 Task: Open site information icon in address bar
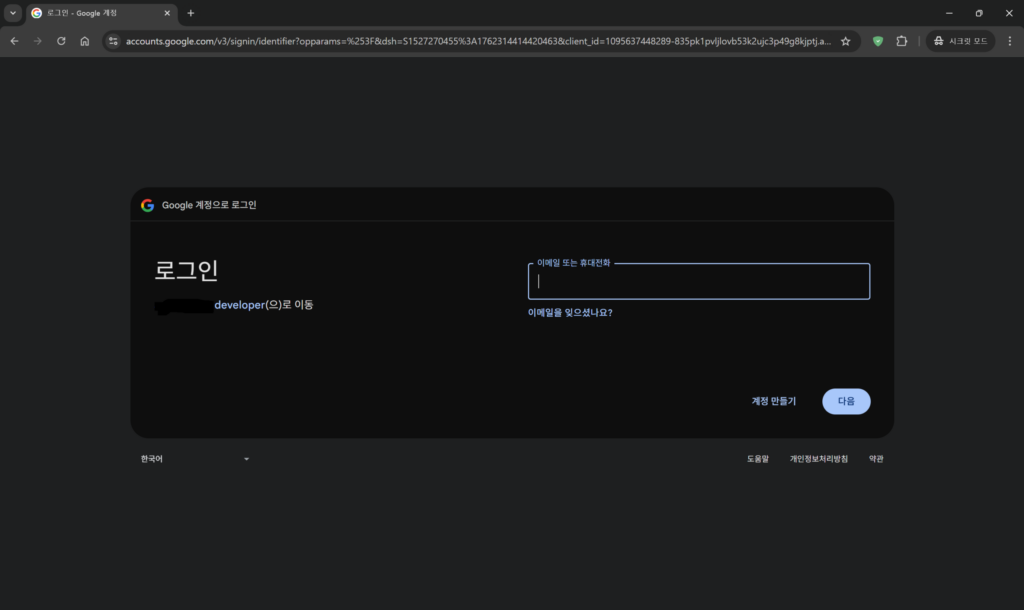tap(113, 41)
